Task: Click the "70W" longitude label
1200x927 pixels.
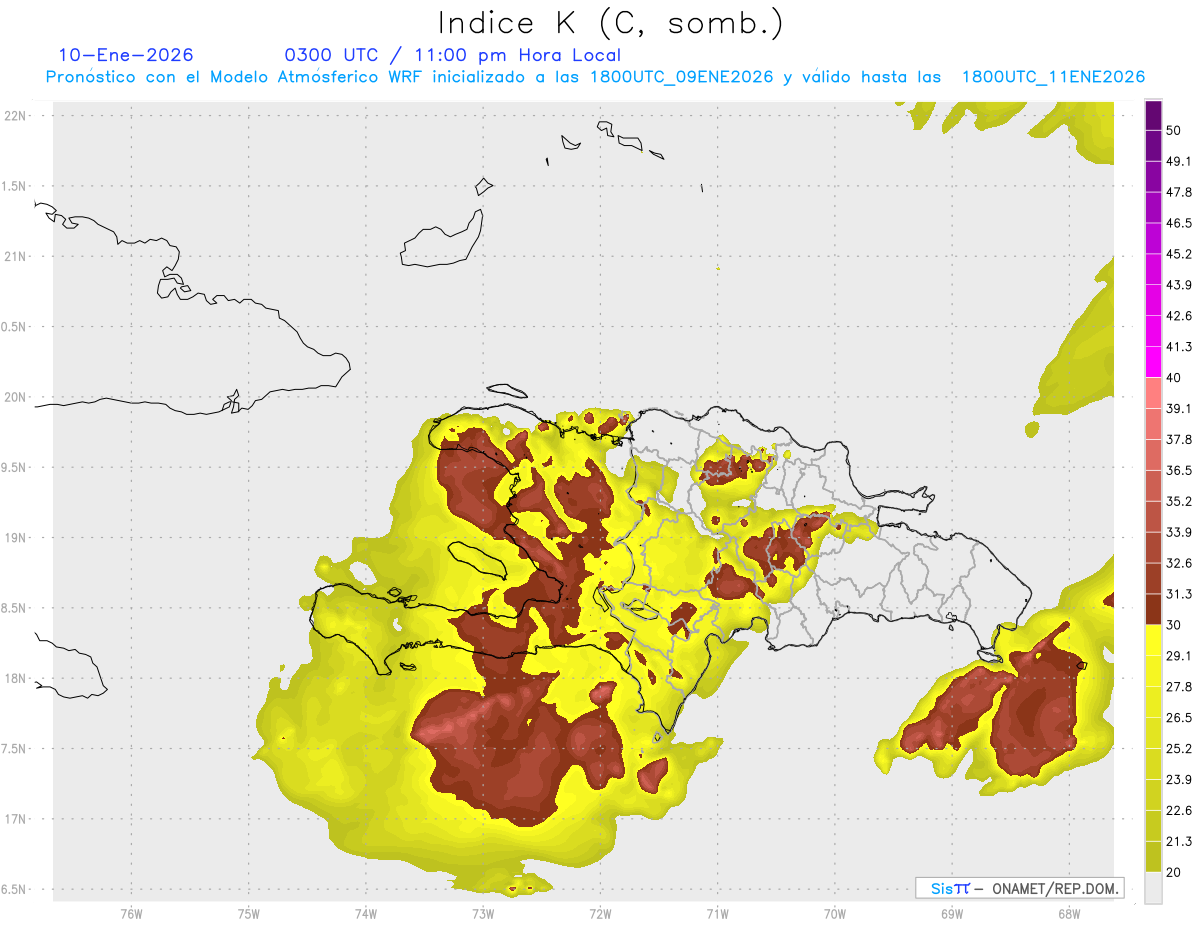Action: point(834,914)
